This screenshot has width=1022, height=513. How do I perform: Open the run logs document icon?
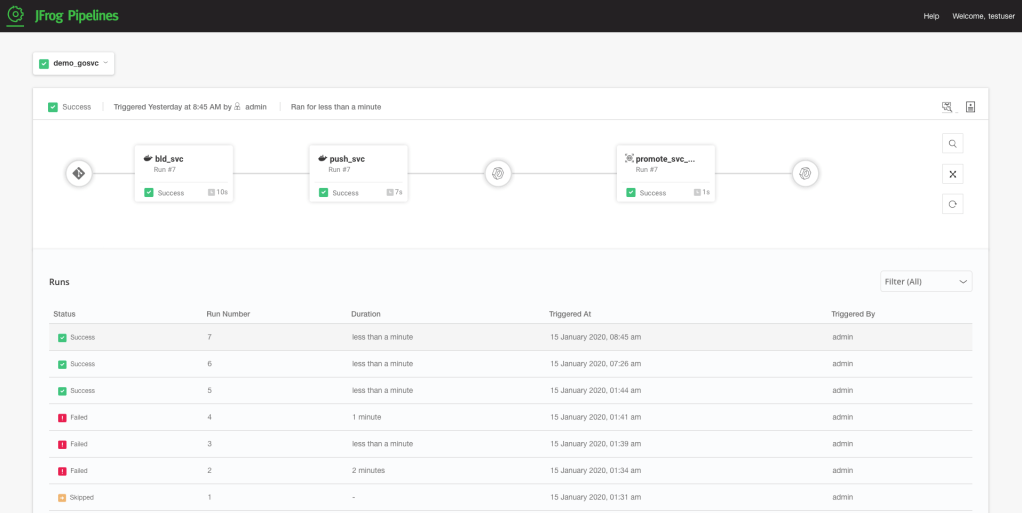970,107
